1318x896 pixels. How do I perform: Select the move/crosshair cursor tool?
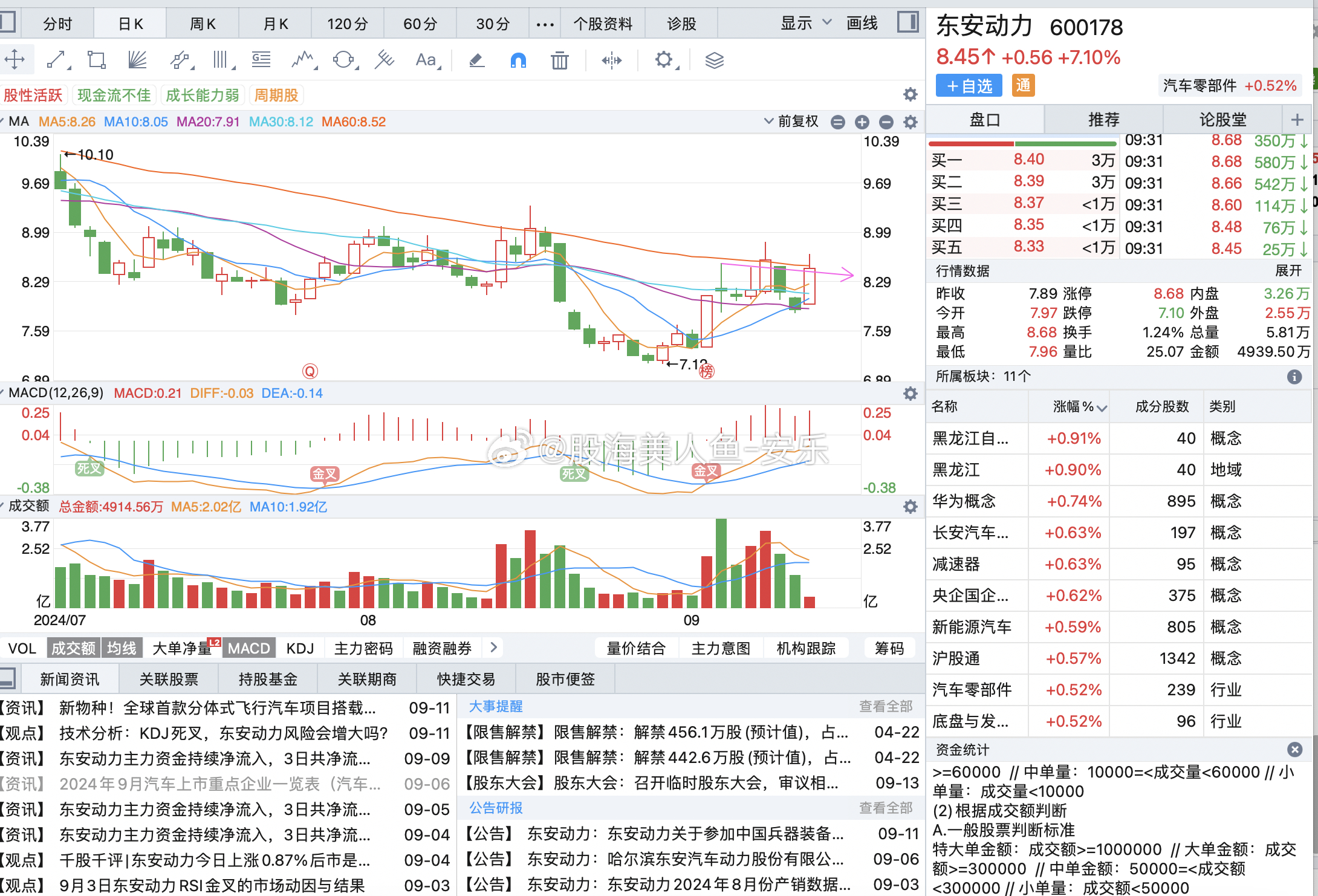(x=15, y=60)
